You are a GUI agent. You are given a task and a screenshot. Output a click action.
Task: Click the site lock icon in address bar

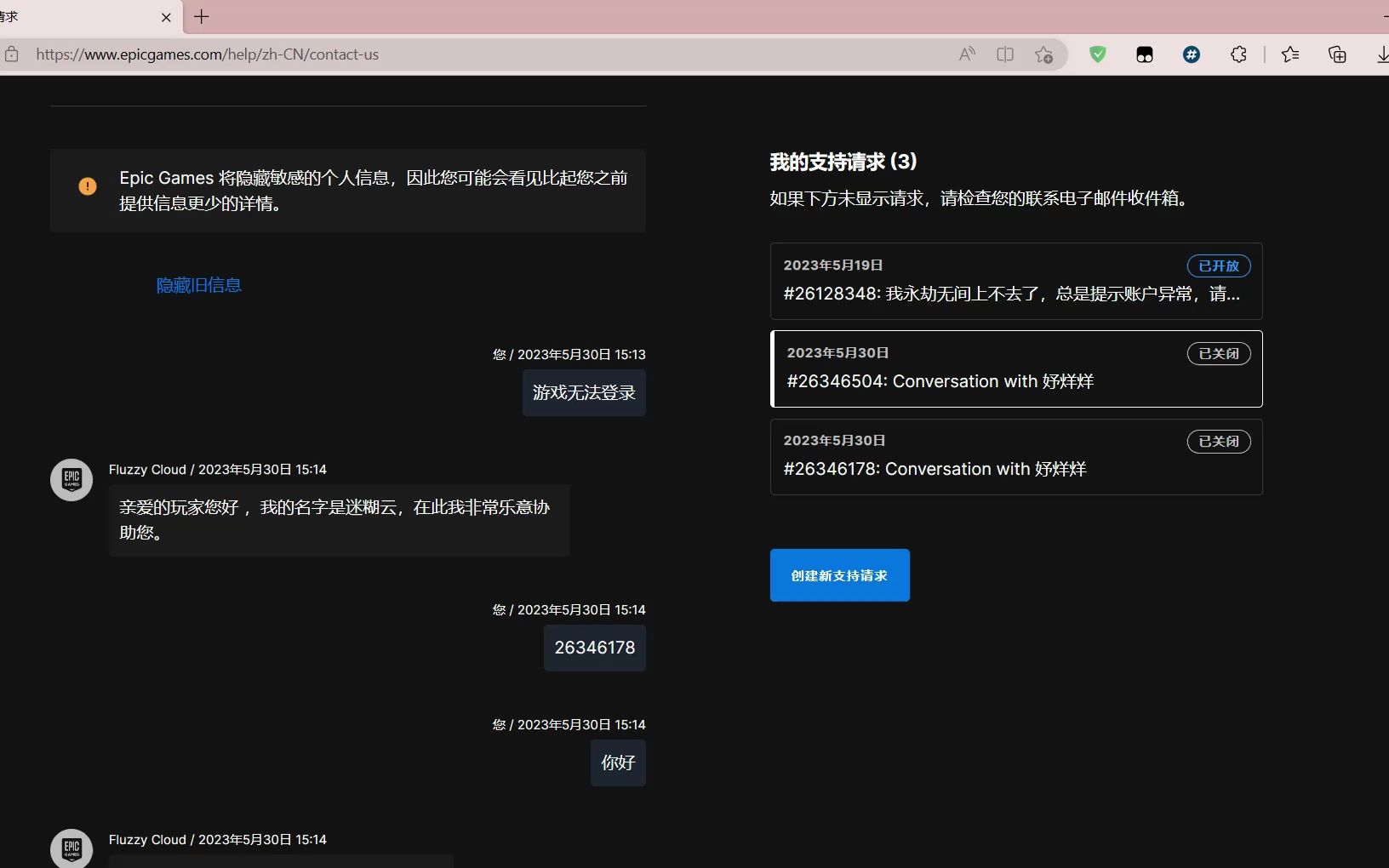click(12, 54)
